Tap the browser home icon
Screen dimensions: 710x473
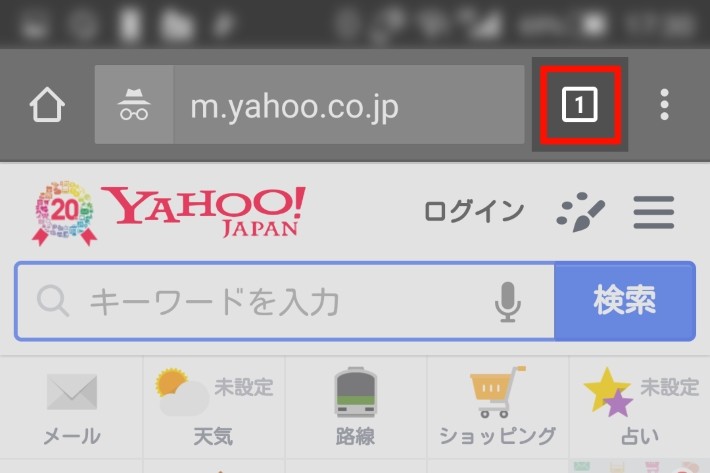pyautogui.click(x=47, y=105)
